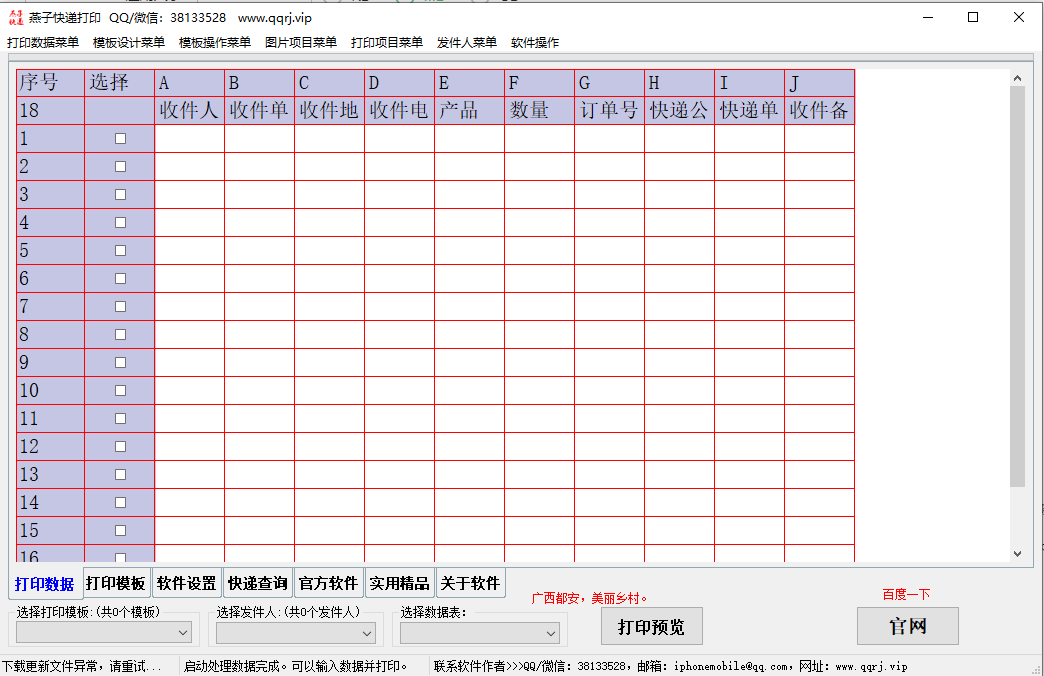The width and height of the screenshot is (1044, 676).
Task: Click the 数量 cell in row 5
Action: point(539,250)
